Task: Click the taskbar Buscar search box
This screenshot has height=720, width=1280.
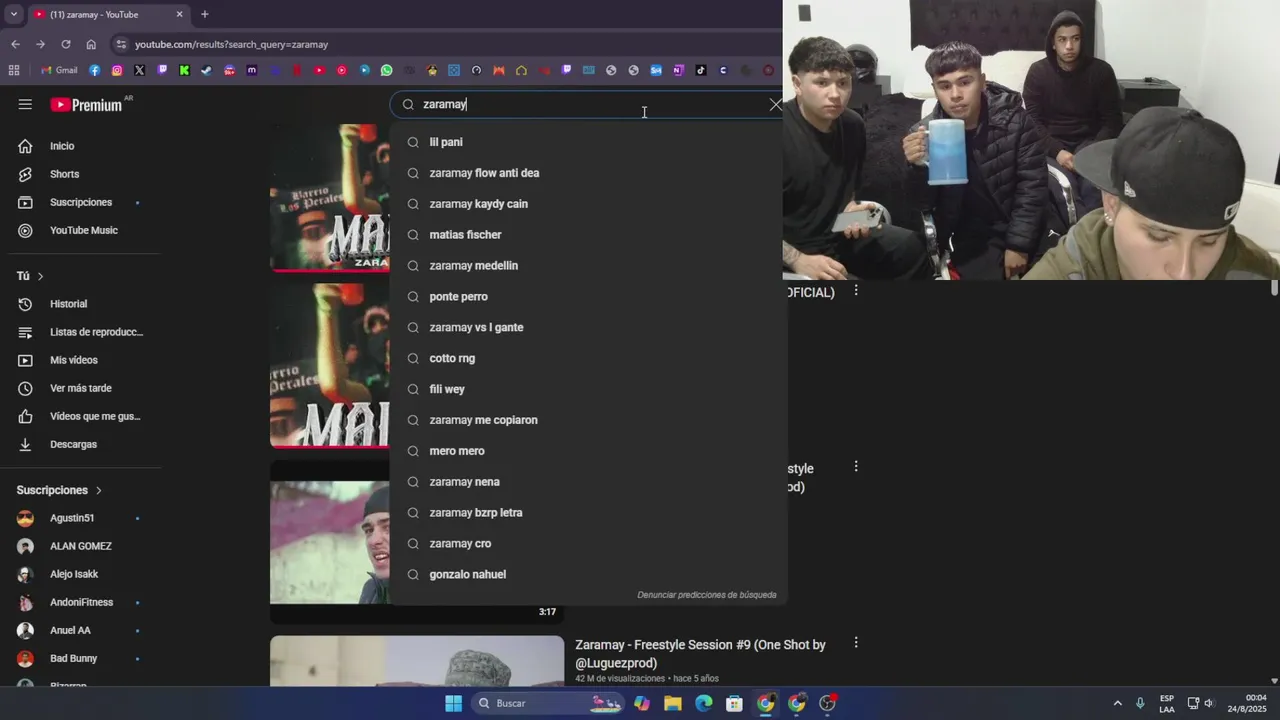Action: pyautogui.click(x=548, y=703)
